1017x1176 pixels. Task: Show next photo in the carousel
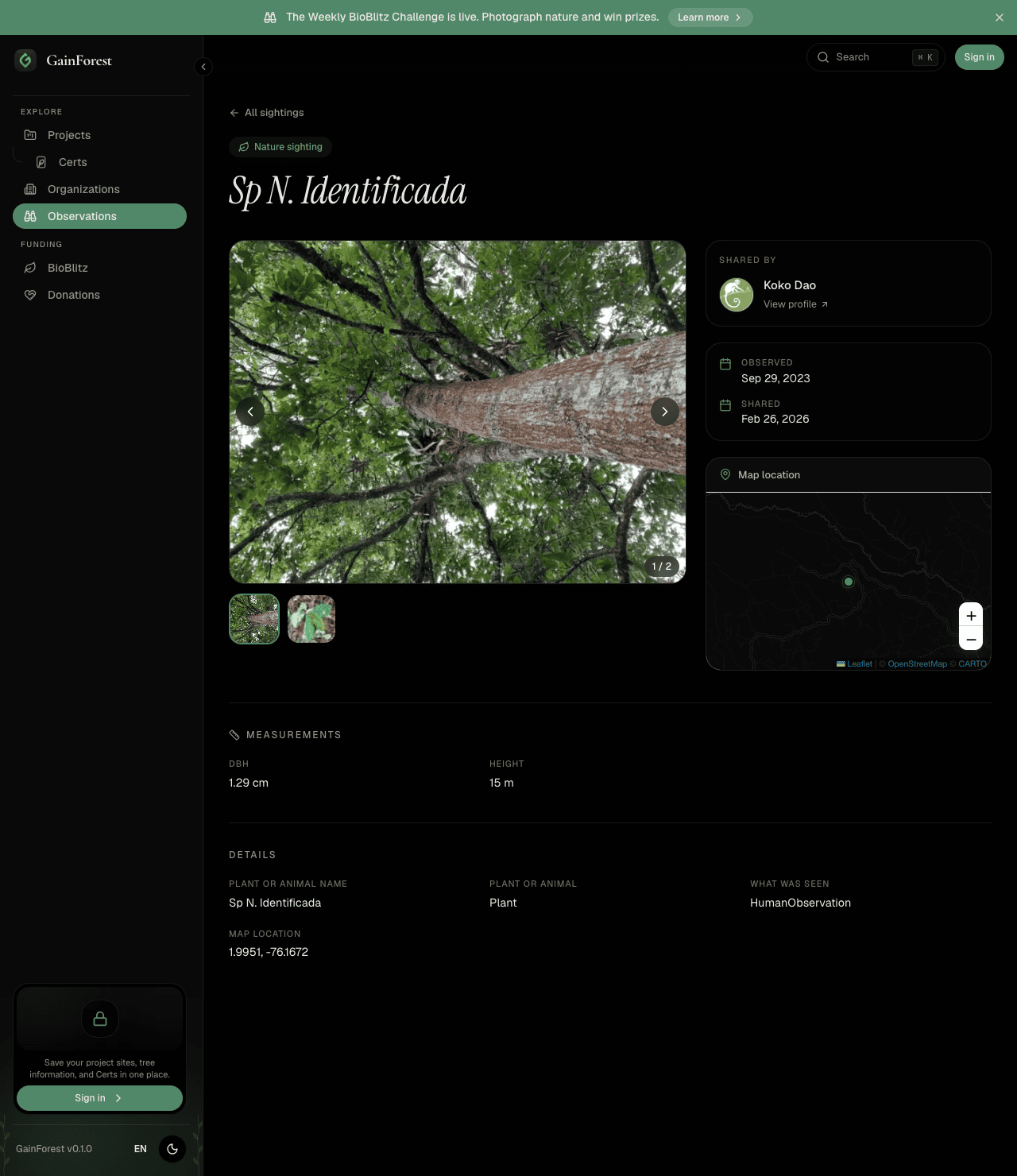pyautogui.click(x=665, y=412)
